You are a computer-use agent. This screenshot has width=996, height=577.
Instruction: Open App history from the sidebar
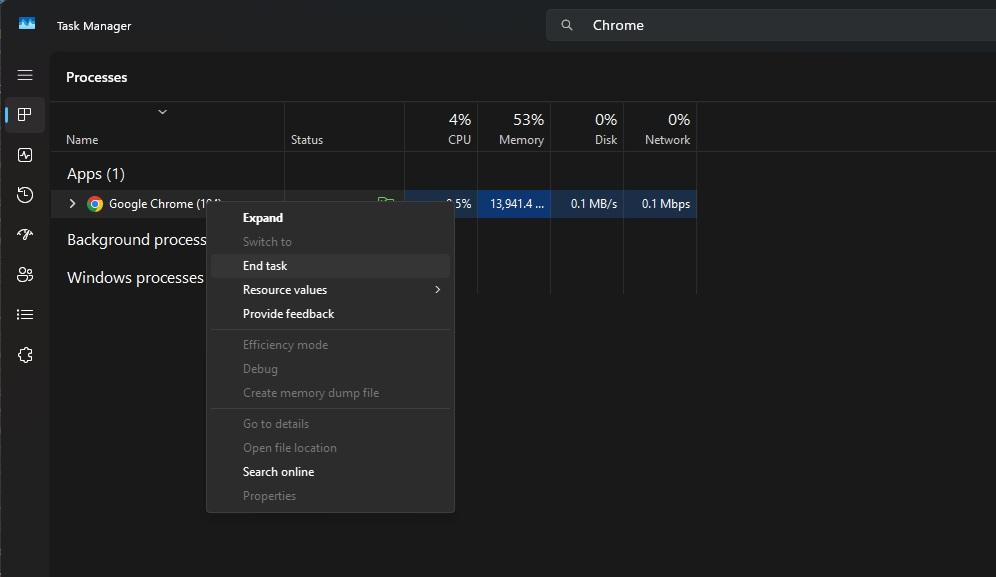[x=24, y=194]
